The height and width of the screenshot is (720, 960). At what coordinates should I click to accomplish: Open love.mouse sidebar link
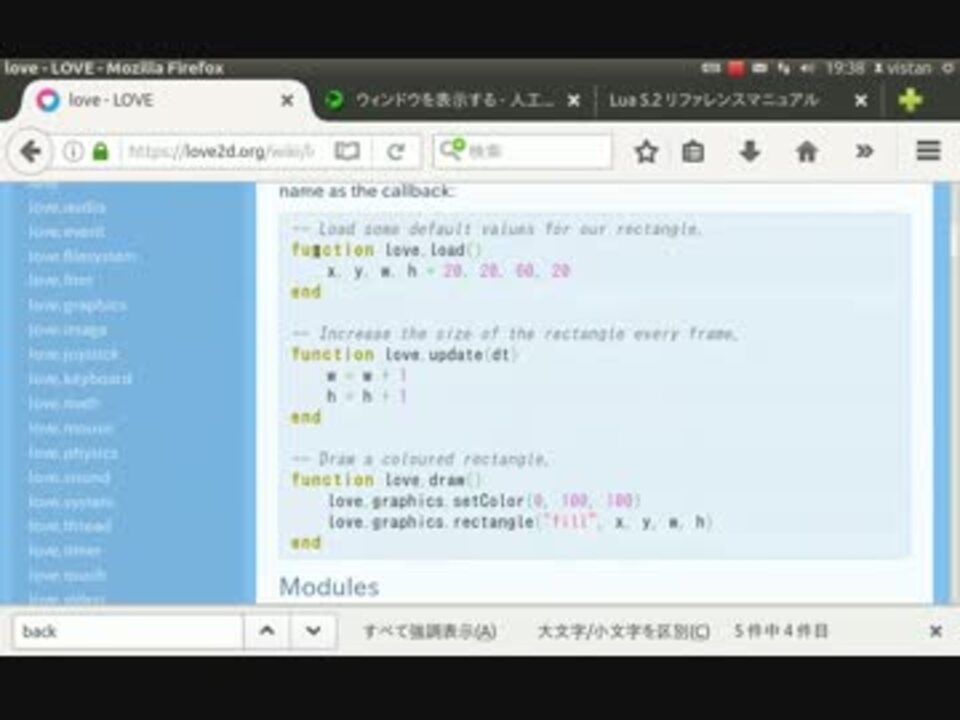(x=71, y=427)
